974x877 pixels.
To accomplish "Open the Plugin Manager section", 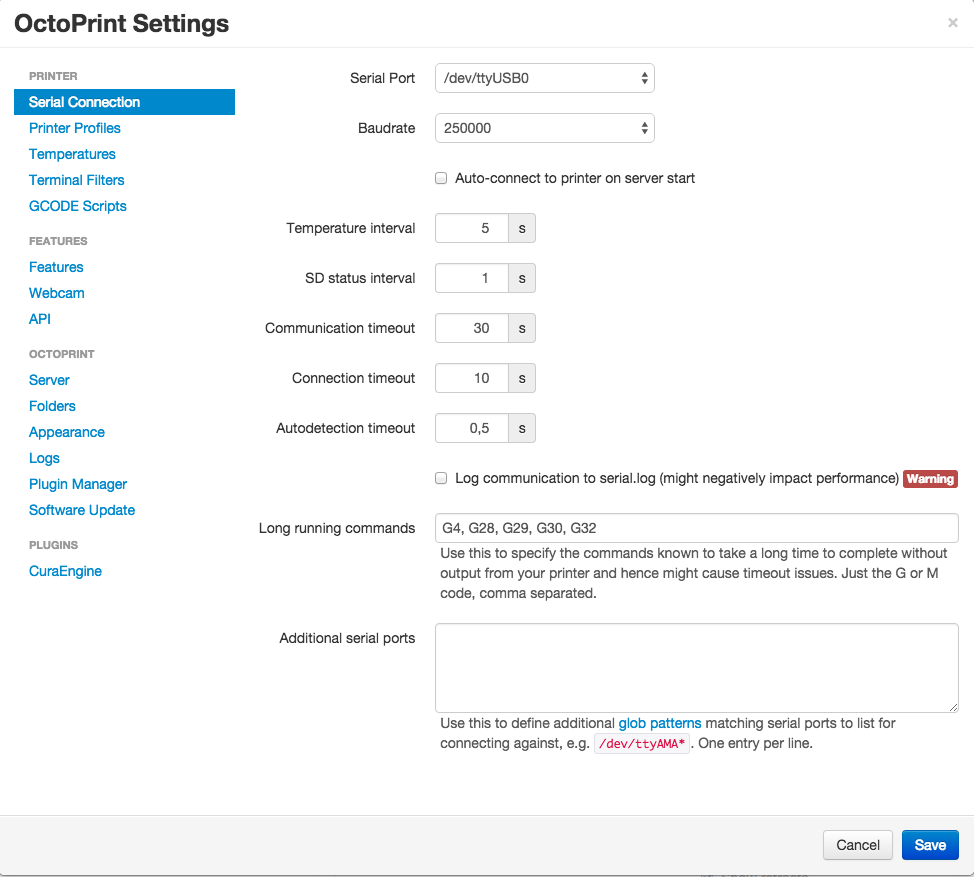I will (78, 484).
